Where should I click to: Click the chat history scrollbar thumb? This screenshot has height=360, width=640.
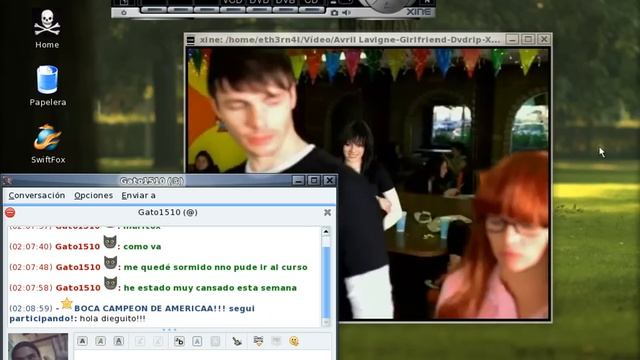326,282
